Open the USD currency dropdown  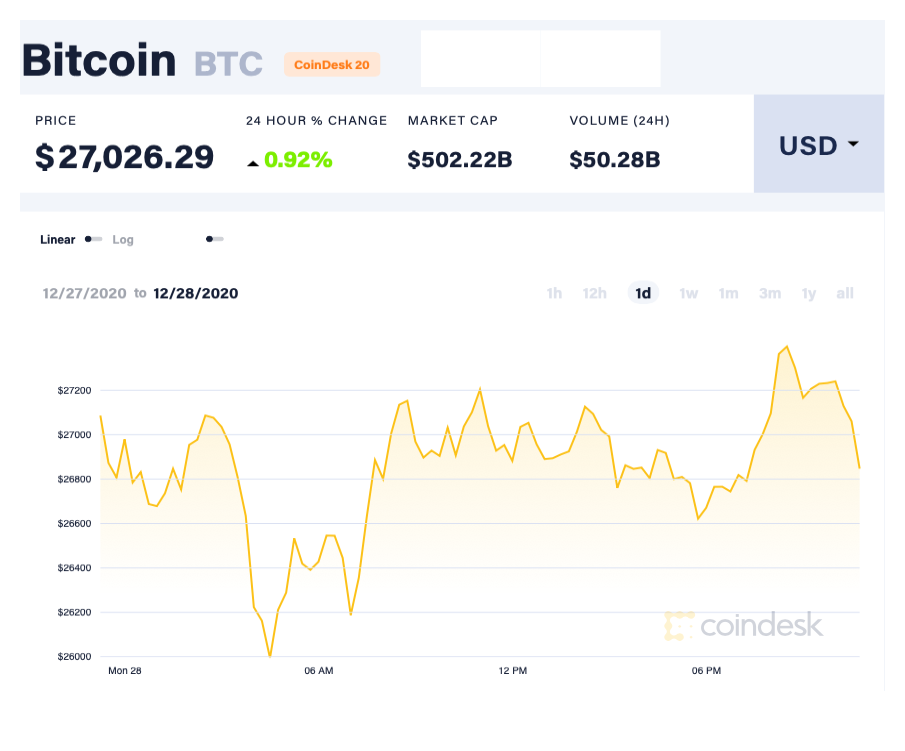pos(818,145)
